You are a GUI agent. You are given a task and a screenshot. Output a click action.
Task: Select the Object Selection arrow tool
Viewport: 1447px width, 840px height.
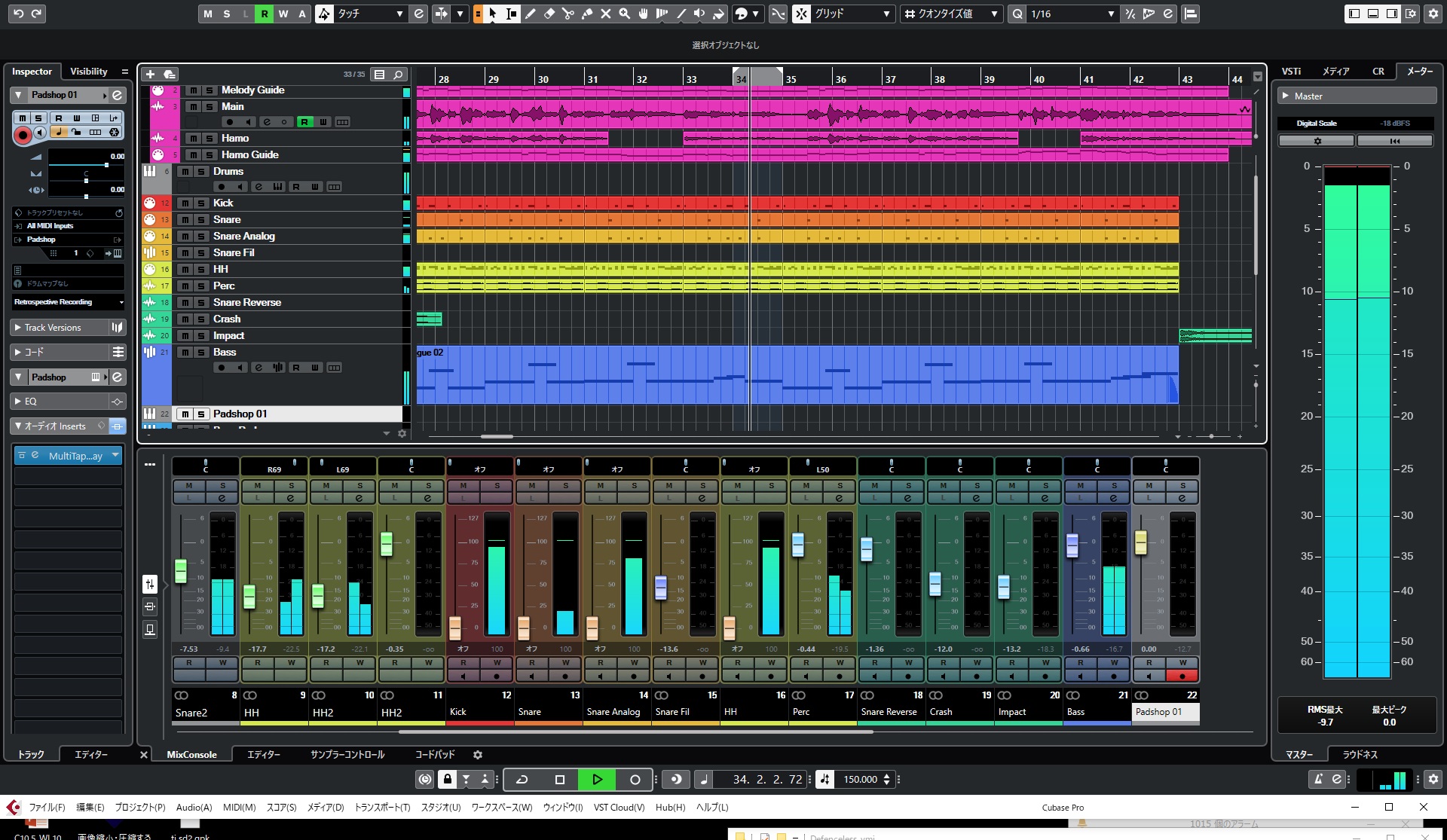[493, 14]
